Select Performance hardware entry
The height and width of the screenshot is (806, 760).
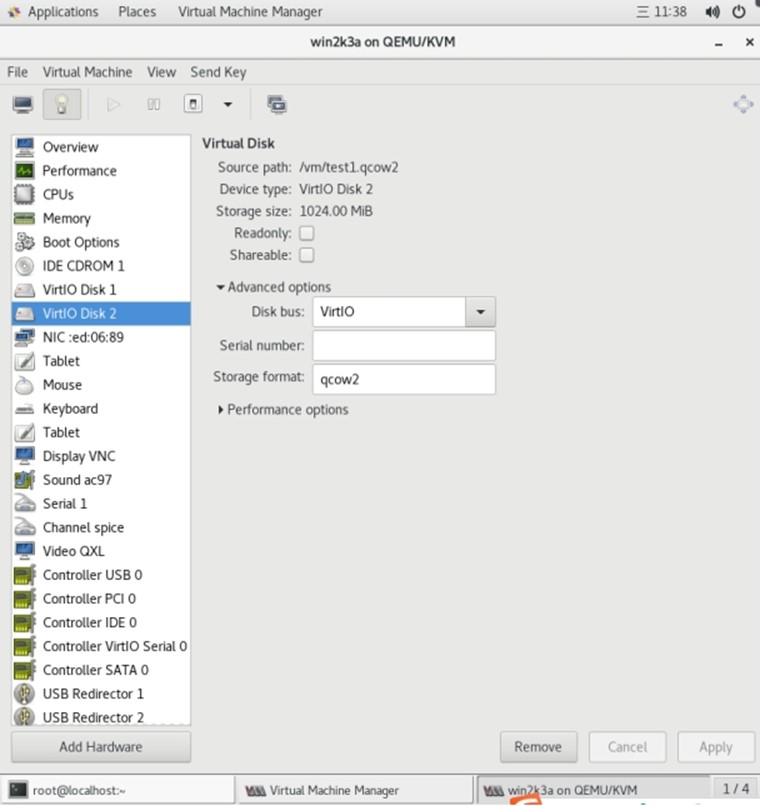pos(101,171)
